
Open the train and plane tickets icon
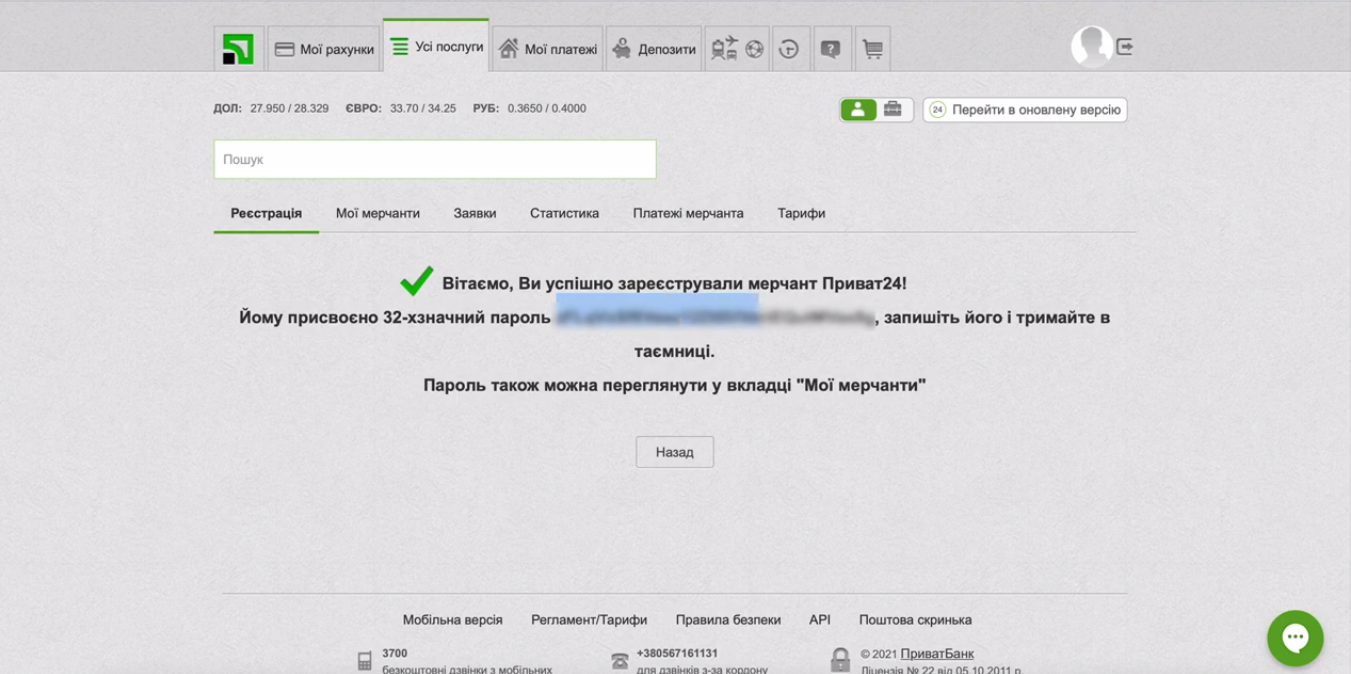click(x=724, y=48)
